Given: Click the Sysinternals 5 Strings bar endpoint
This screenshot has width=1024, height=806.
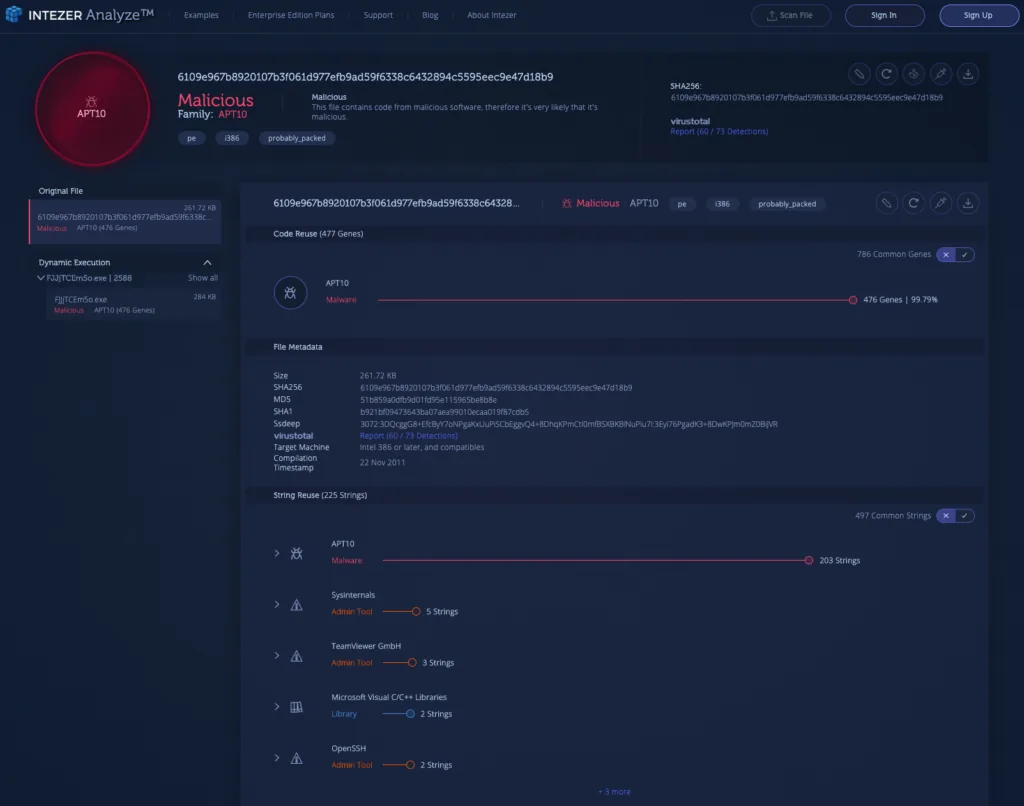Looking at the screenshot, I should 416,611.
